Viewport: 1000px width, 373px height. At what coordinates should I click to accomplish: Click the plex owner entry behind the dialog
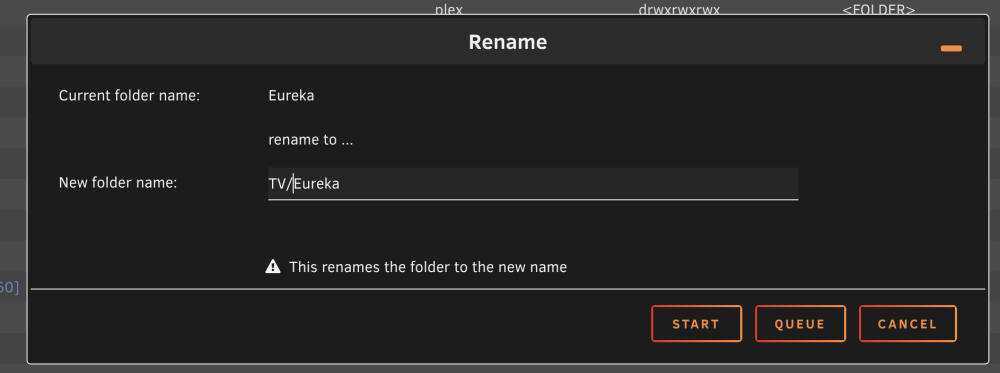(x=448, y=9)
